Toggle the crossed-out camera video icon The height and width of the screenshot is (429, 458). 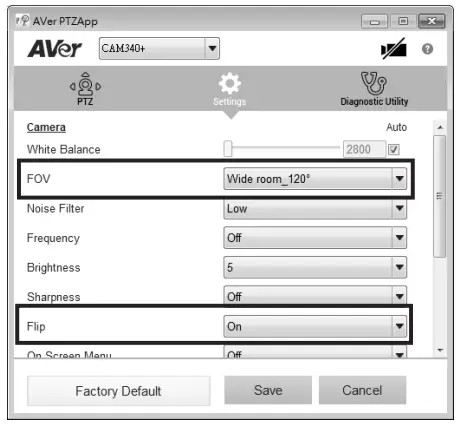coord(394,49)
